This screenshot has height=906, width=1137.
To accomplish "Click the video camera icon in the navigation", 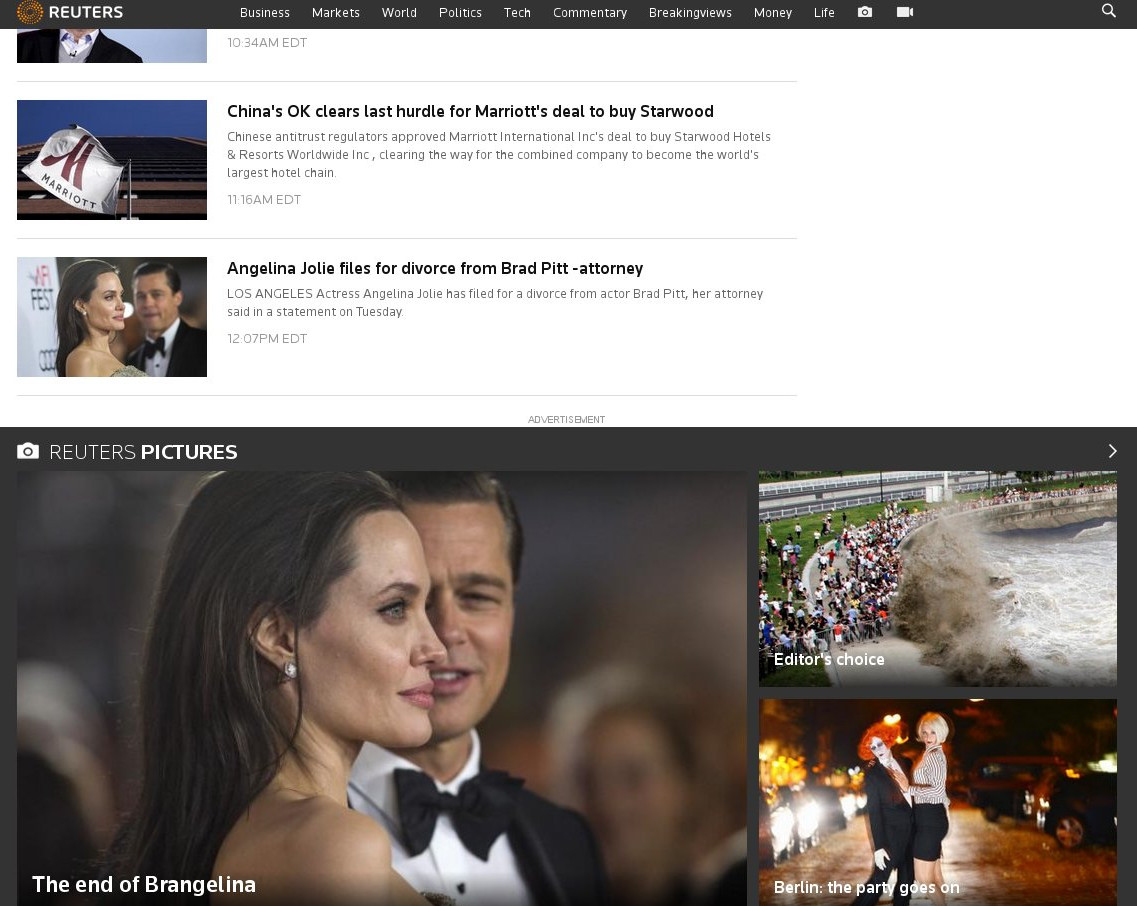I will 905,12.
